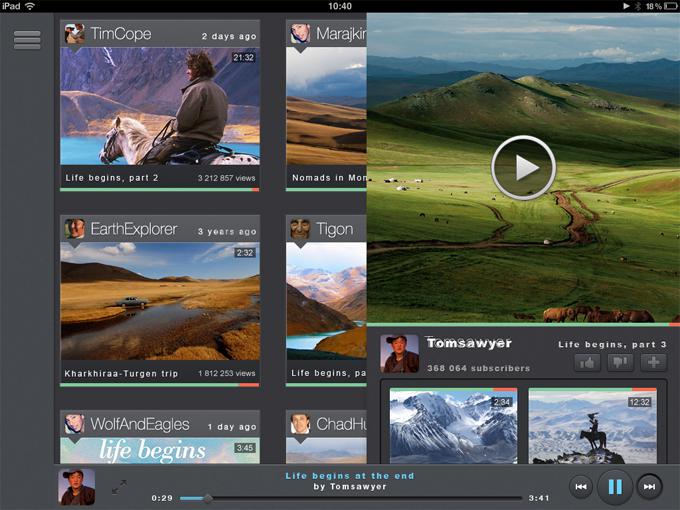Select the 3:41 total time
This screenshot has width=680, height=510.
pos(539,498)
